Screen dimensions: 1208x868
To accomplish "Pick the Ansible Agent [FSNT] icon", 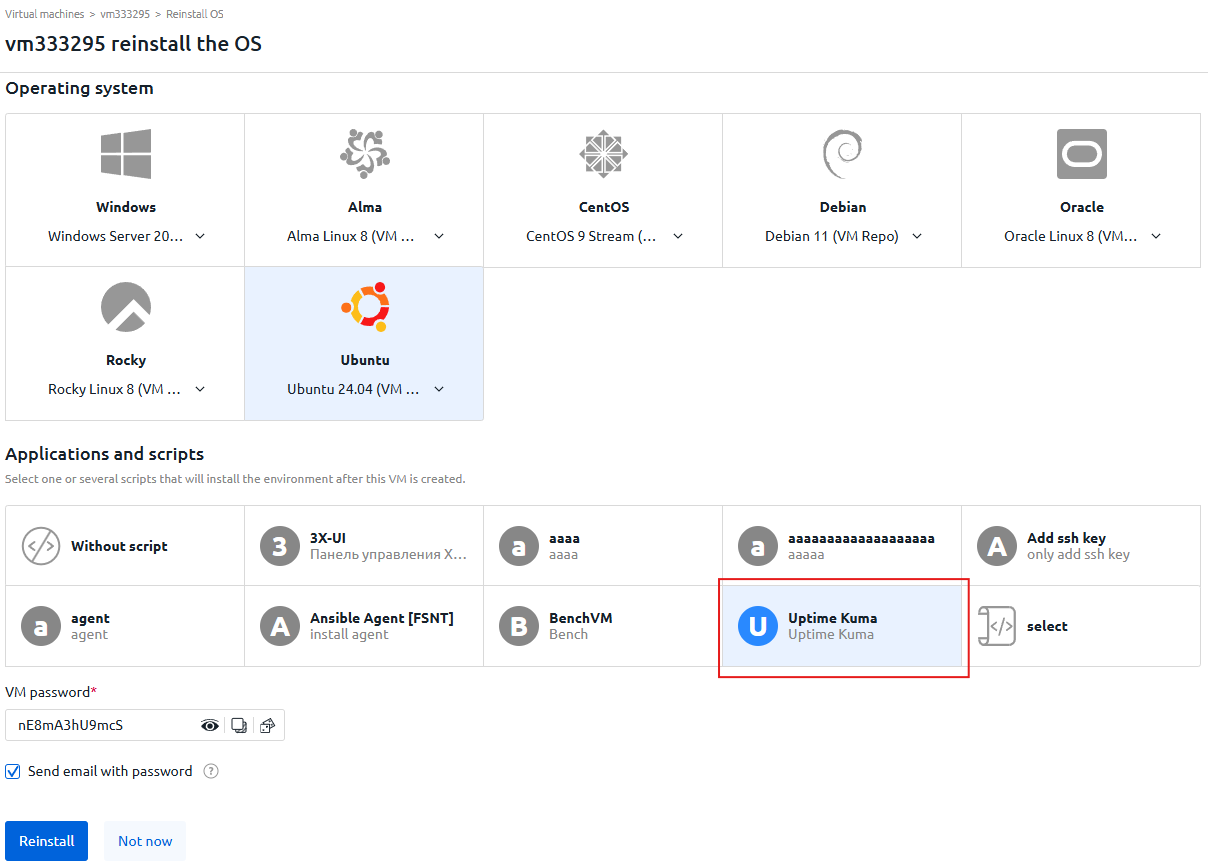I will (280, 626).
